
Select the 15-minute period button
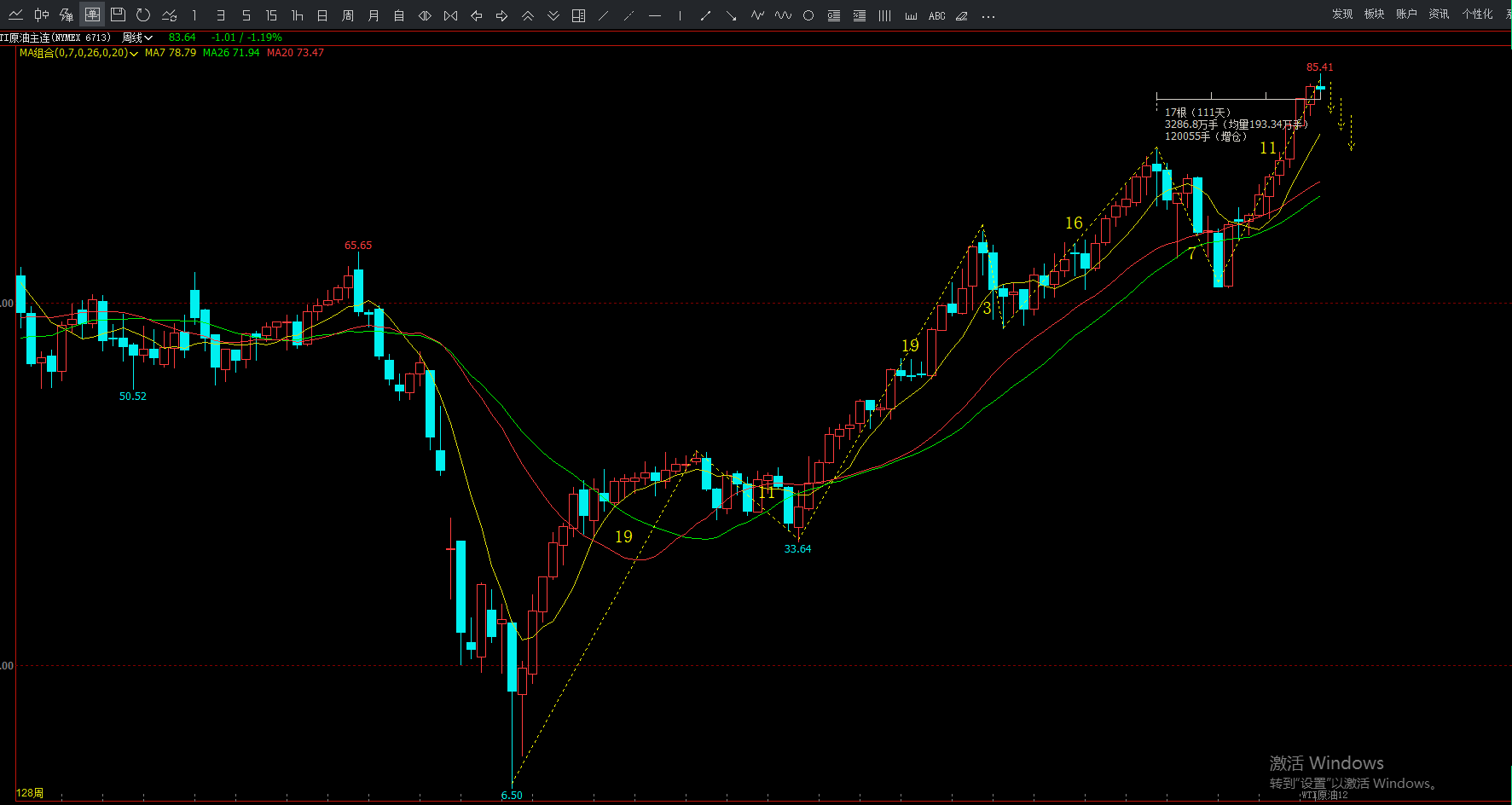(x=271, y=15)
